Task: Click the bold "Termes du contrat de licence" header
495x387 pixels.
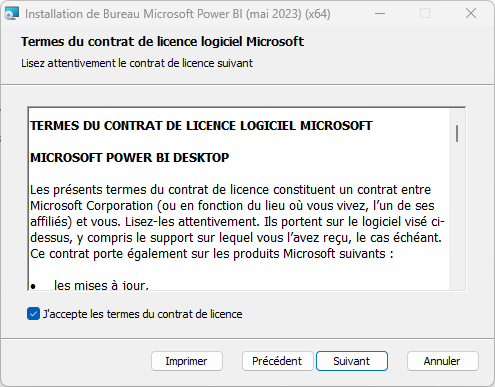Action: point(162,42)
